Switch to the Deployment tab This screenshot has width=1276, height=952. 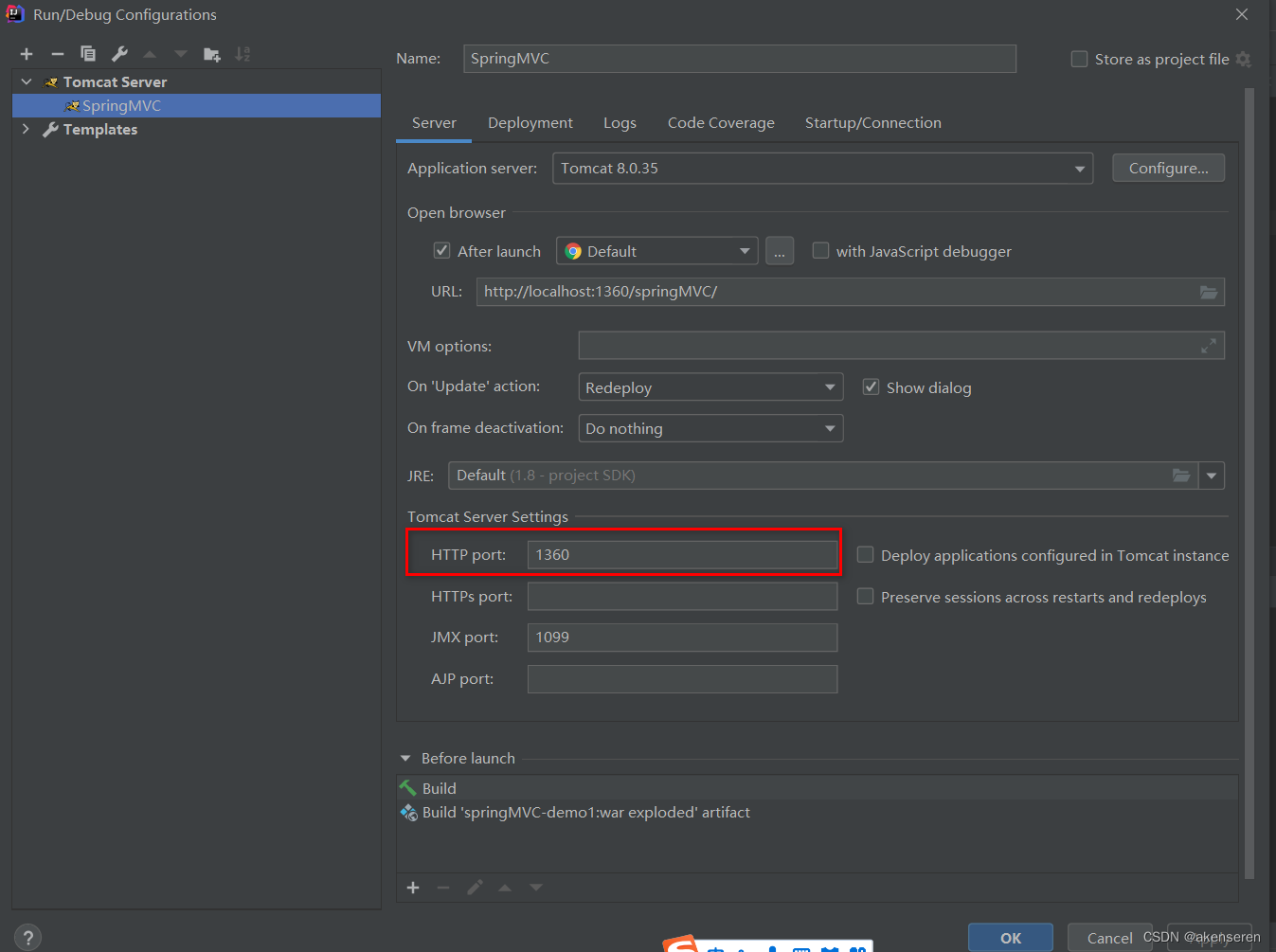[530, 123]
